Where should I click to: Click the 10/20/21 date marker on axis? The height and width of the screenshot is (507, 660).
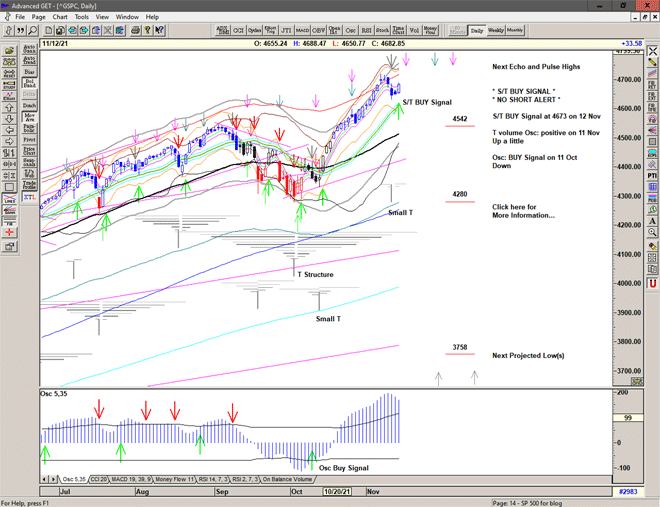(x=337, y=493)
